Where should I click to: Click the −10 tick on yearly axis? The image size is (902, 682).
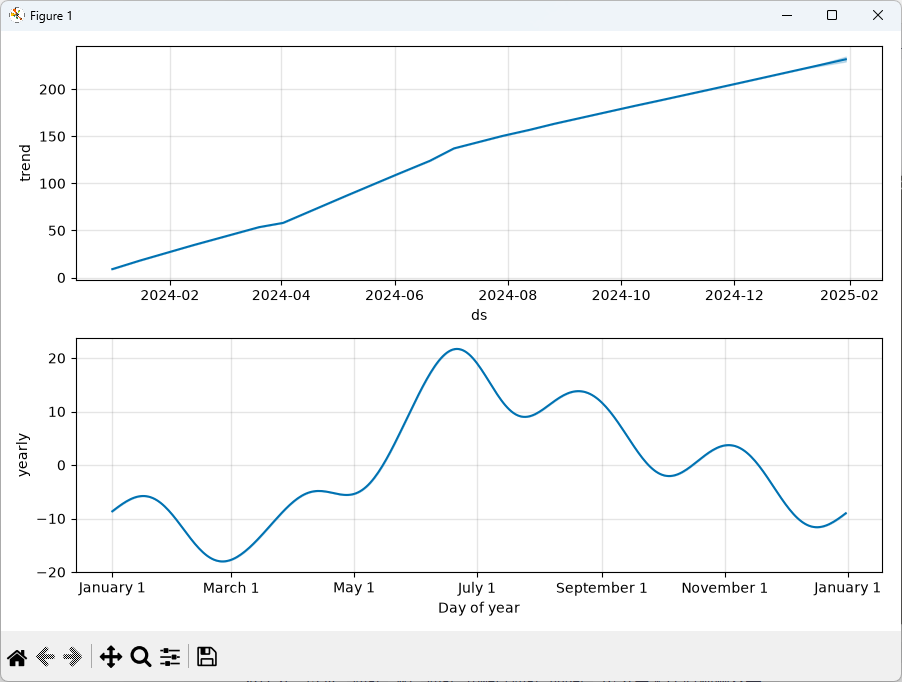pyautogui.click(x=52, y=519)
